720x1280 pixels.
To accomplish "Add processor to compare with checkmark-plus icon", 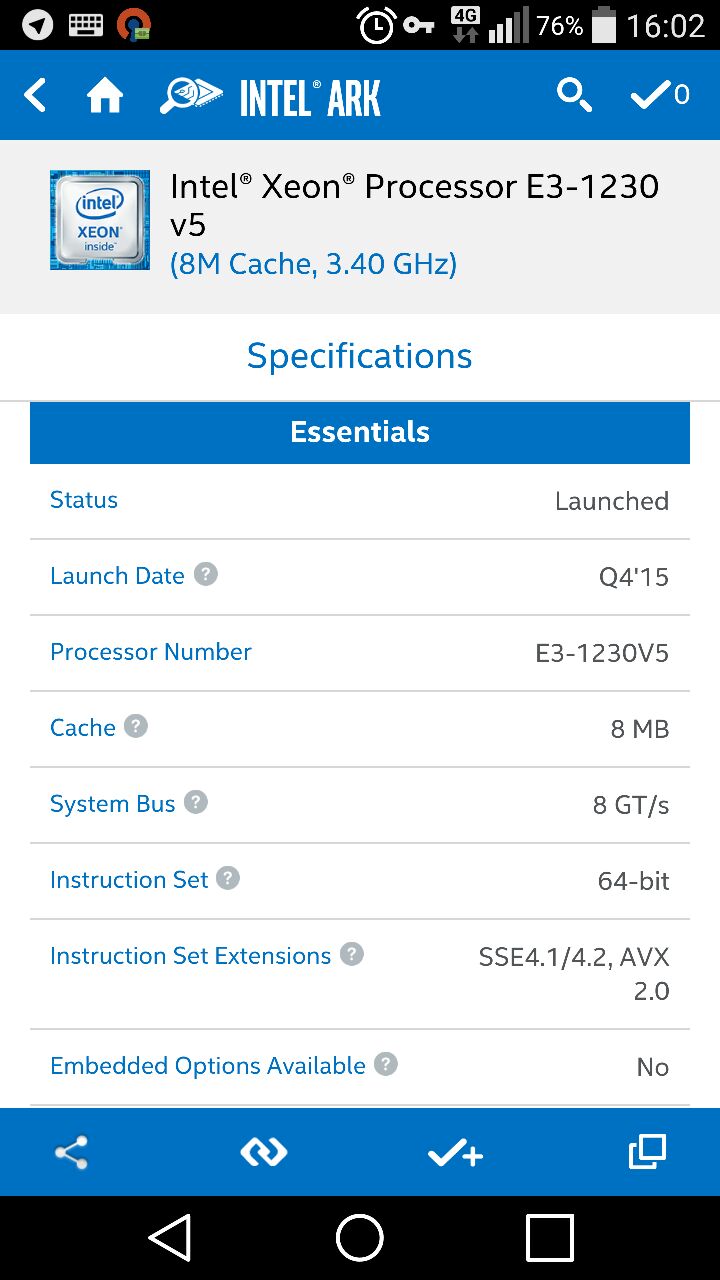I will pyautogui.click(x=456, y=1154).
